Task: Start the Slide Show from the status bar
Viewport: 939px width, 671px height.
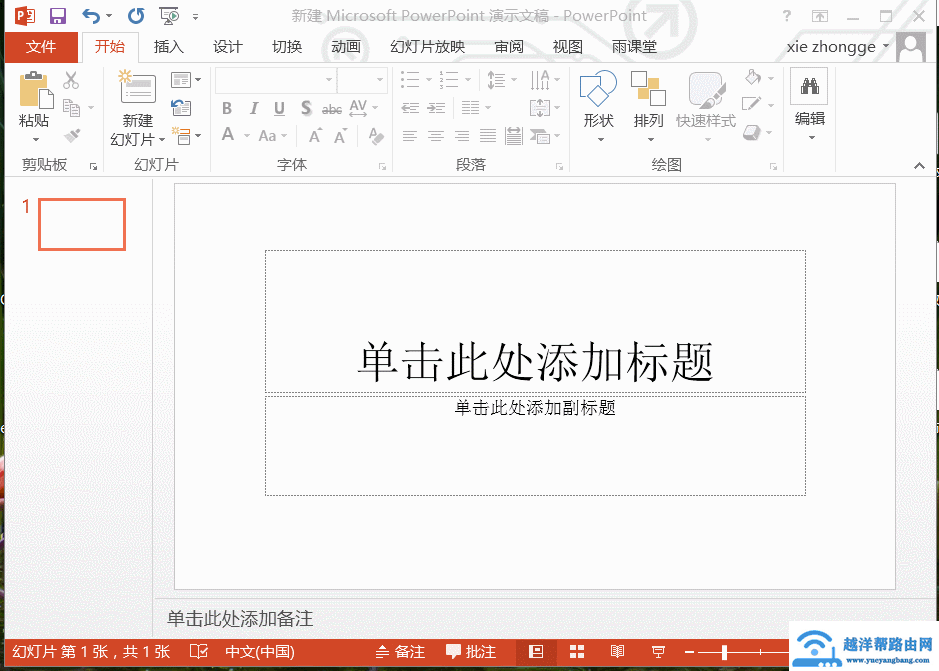Action: 658,651
